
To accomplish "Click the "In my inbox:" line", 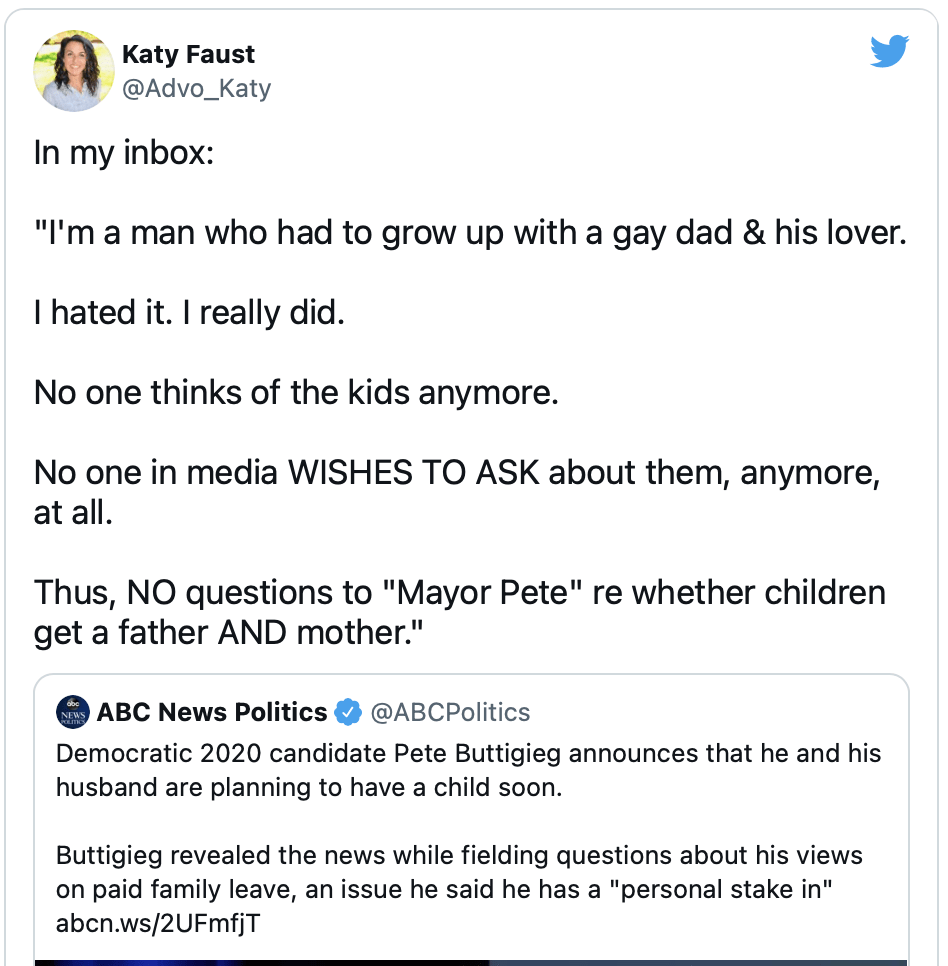I will point(124,153).
